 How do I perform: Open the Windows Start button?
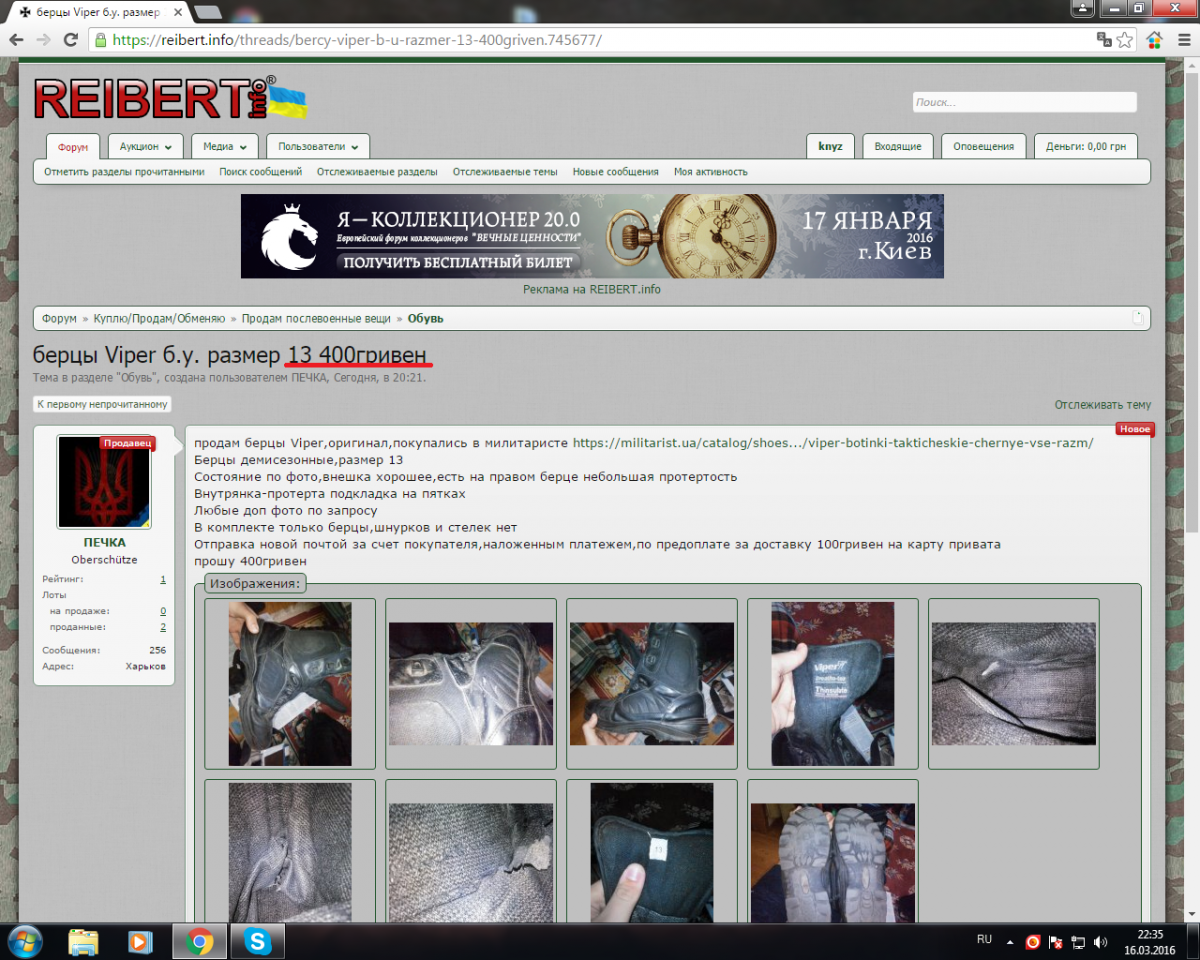[x=24, y=941]
